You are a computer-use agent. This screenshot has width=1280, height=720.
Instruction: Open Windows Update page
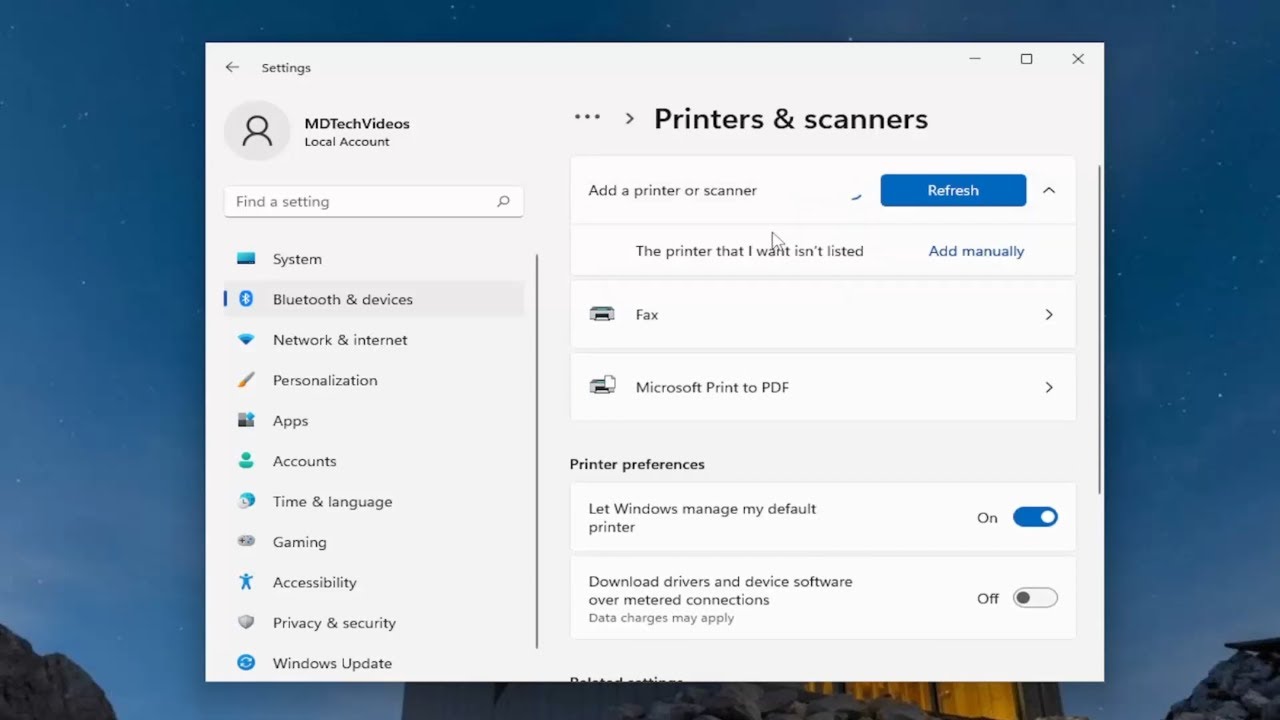(x=374, y=663)
